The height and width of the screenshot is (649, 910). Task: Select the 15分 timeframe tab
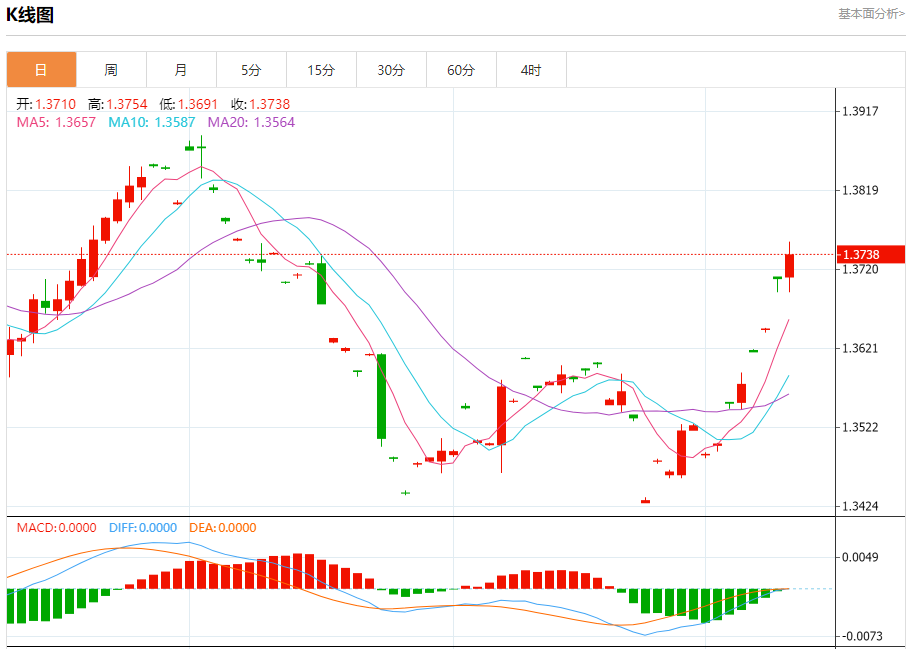pos(321,70)
